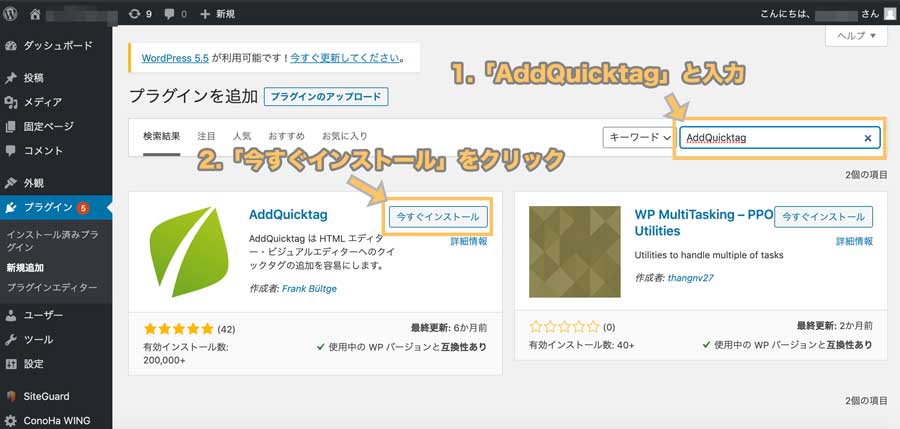
Task: Visit site via home icon
Action: click(x=36, y=14)
